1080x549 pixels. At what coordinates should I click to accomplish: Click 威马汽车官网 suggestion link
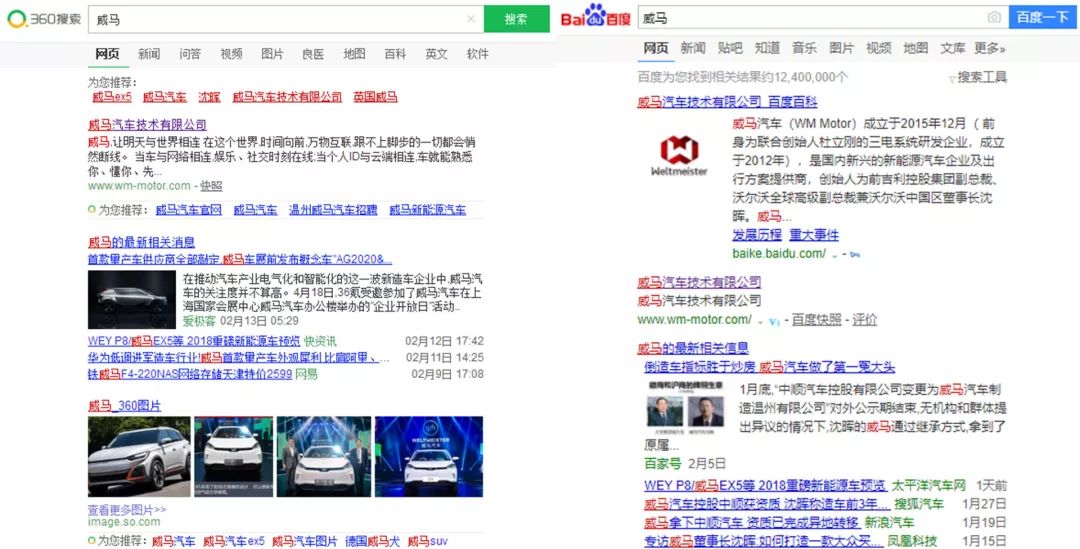point(189,210)
